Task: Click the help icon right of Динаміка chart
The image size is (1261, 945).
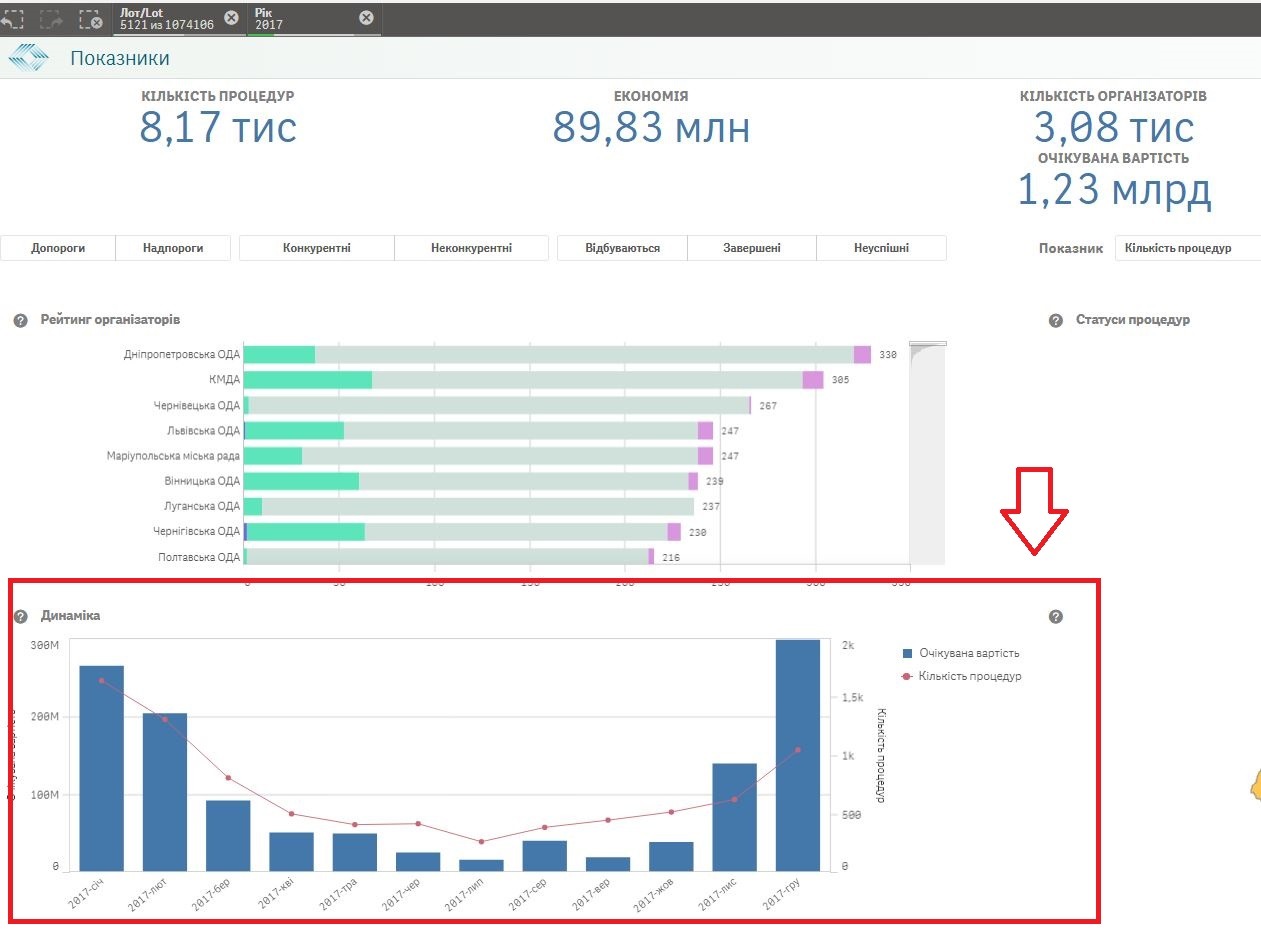Action: click(1055, 617)
